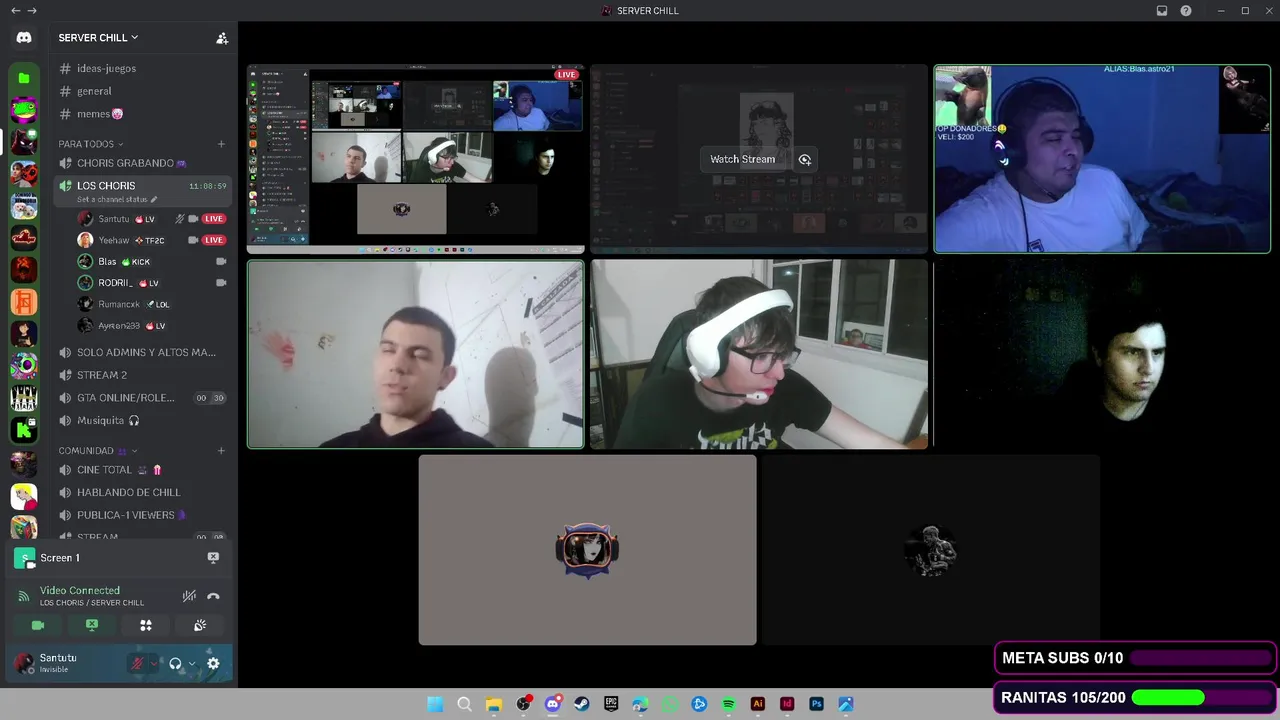Unmute the microphone
1280x720 pixels.
click(137, 663)
